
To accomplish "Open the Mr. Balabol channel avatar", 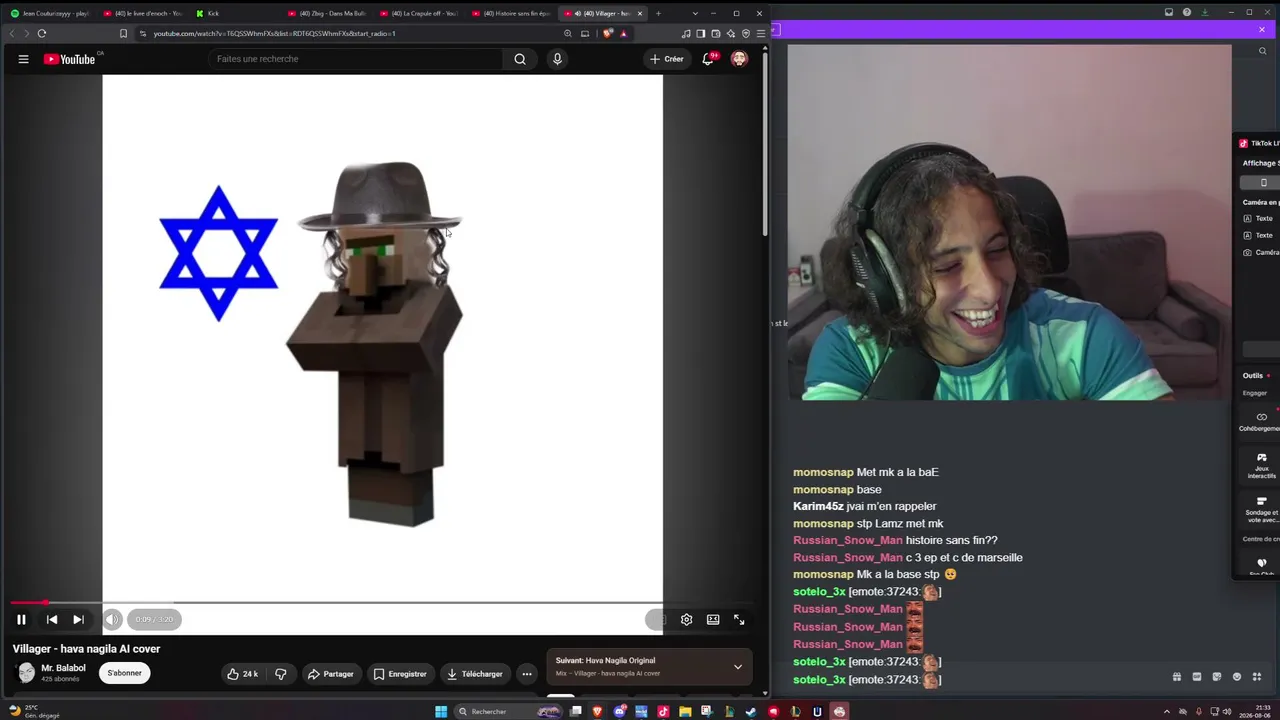I will tap(26, 673).
